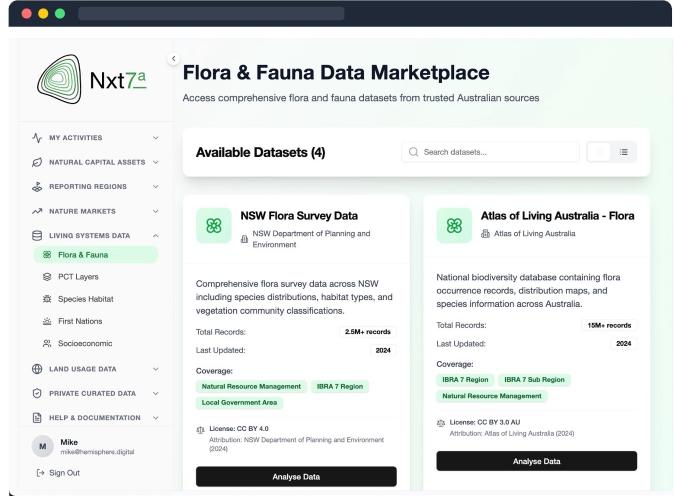Image resolution: width=674 pixels, height=496 pixels.
Task: Click the NSW Flora Survey Data flower icon
Action: tap(214, 226)
